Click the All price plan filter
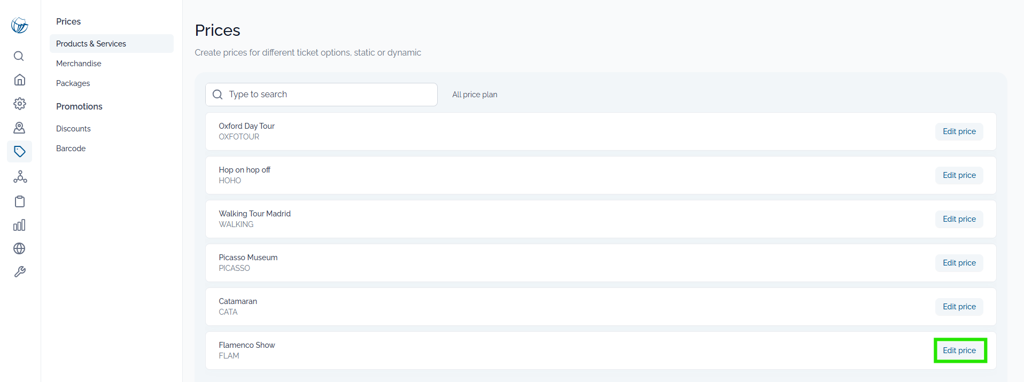 click(475, 95)
